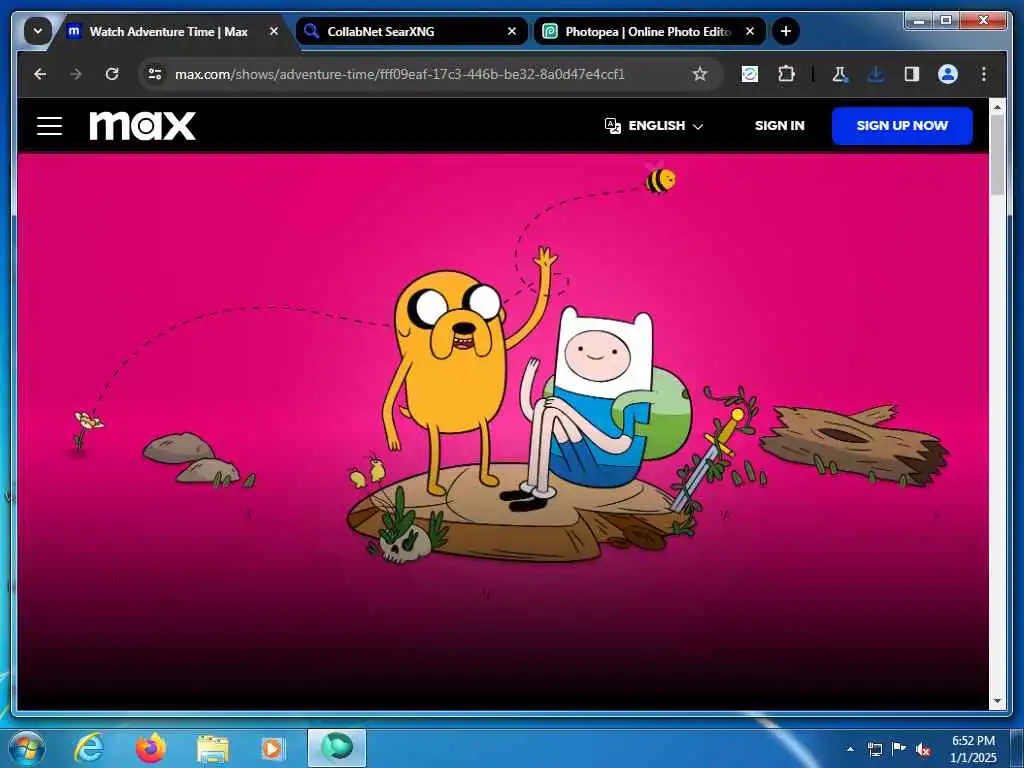
Task: Open Windows Explorer folder on taskbar
Action: point(213,749)
